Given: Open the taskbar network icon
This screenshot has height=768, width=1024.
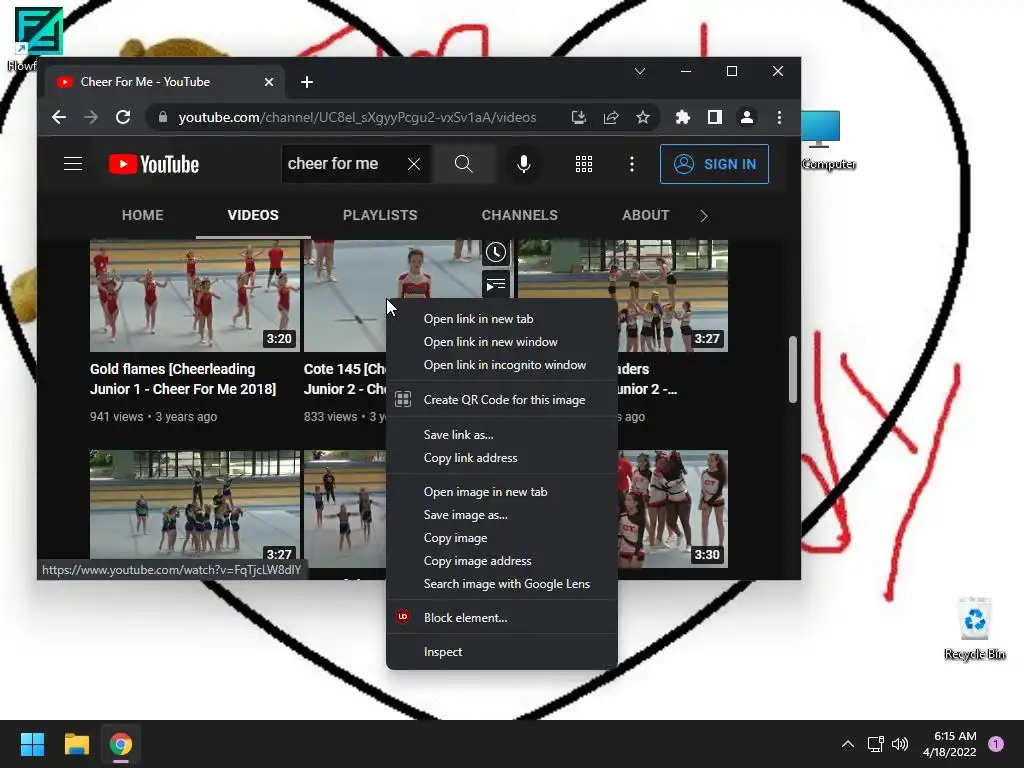Looking at the screenshot, I should [x=875, y=744].
